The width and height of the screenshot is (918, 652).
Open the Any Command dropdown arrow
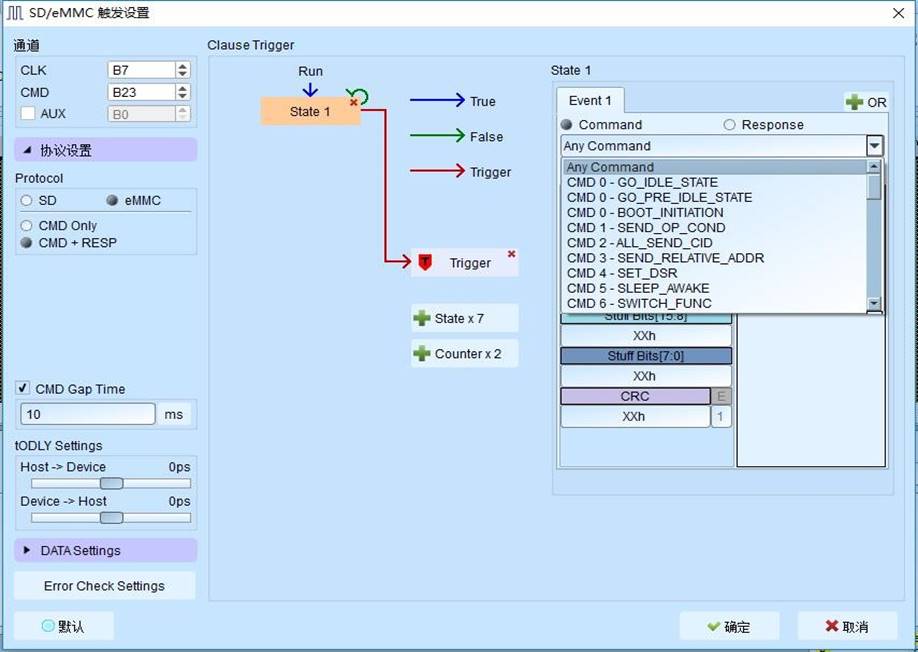pyautogui.click(x=875, y=146)
